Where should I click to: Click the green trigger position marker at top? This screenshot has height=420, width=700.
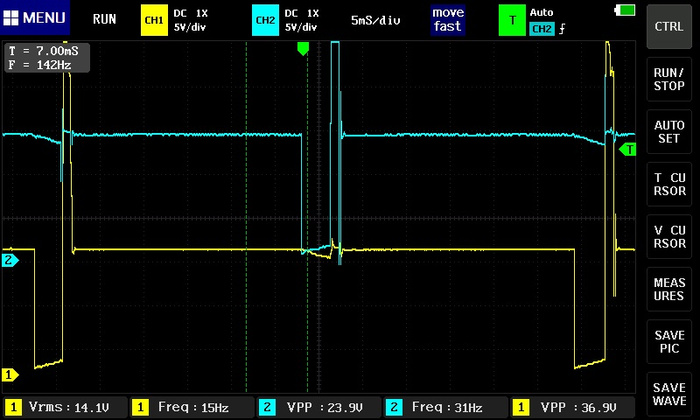(x=304, y=48)
